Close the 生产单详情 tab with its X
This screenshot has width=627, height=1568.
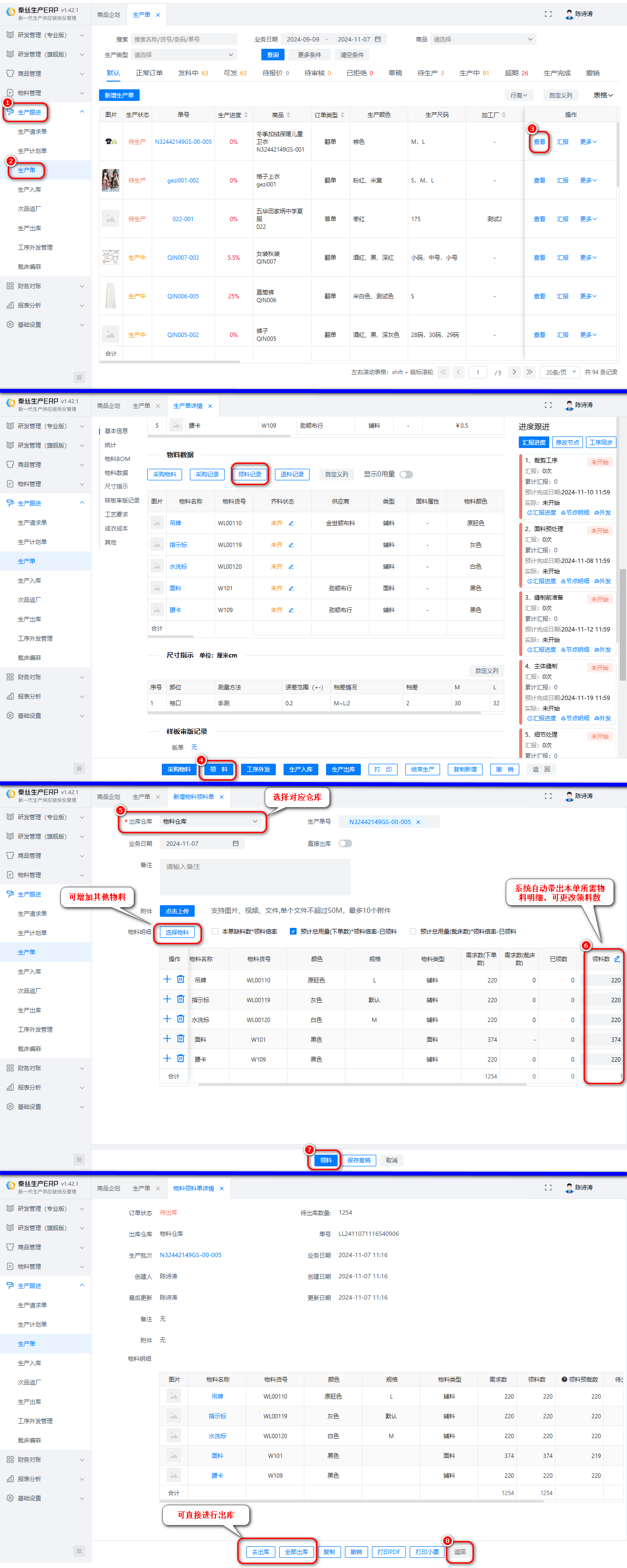pyautogui.click(x=210, y=406)
